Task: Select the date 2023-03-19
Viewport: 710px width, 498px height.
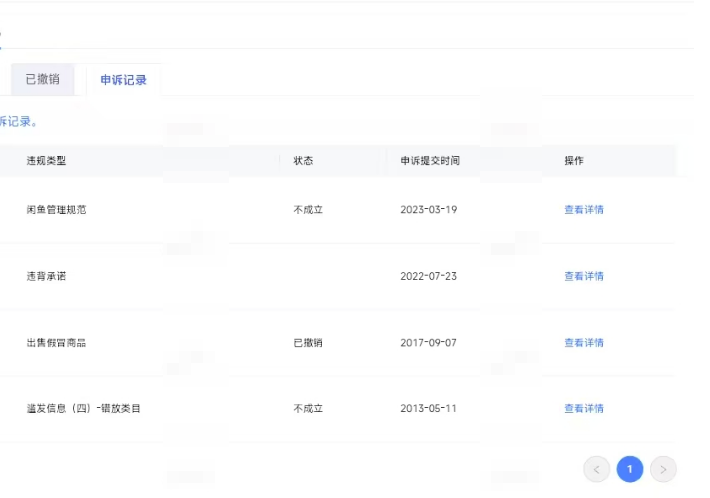Action: tap(428, 210)
